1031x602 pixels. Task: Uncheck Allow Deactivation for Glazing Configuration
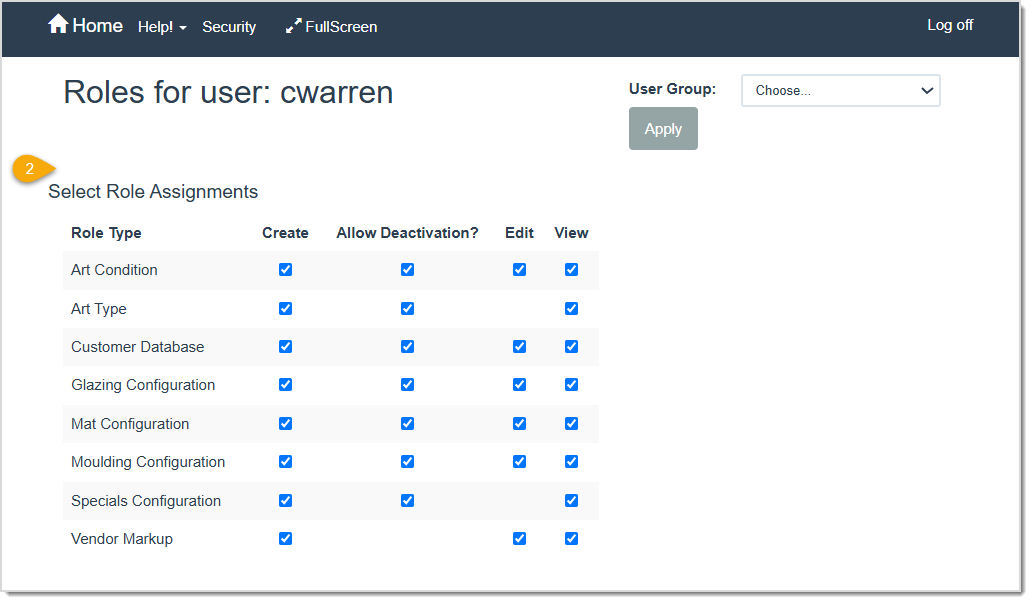[407, 384]
